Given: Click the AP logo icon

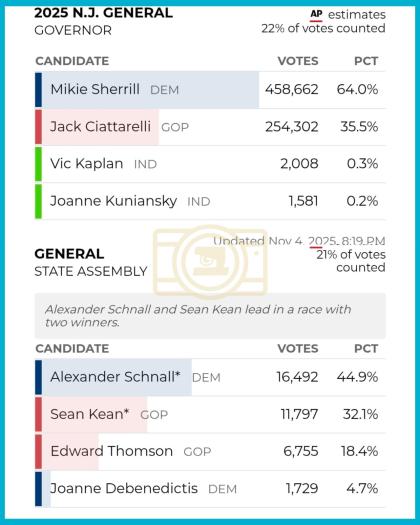Looking at the screenshot, I should 316,15.
